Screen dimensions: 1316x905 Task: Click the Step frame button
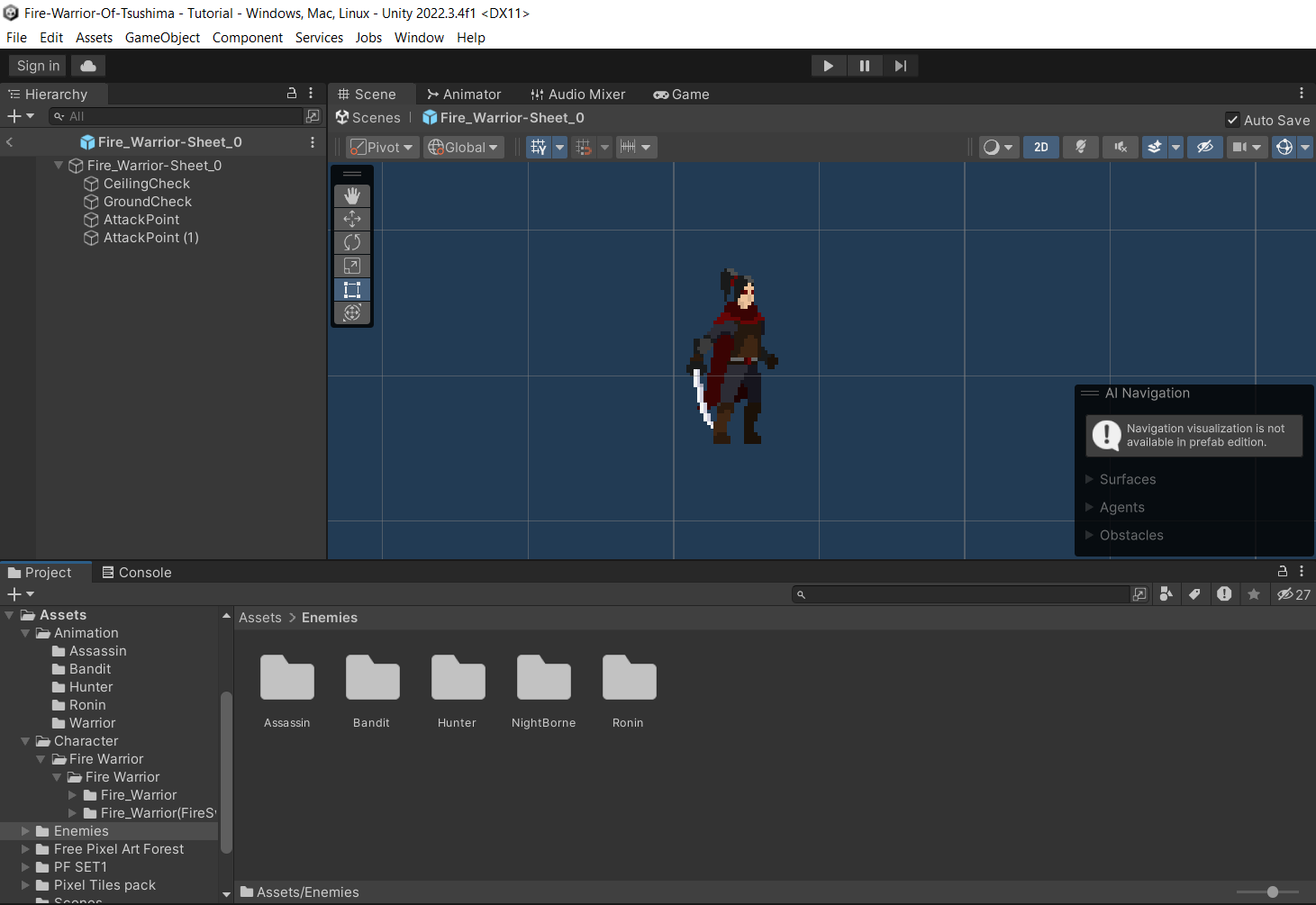point(900,66)
